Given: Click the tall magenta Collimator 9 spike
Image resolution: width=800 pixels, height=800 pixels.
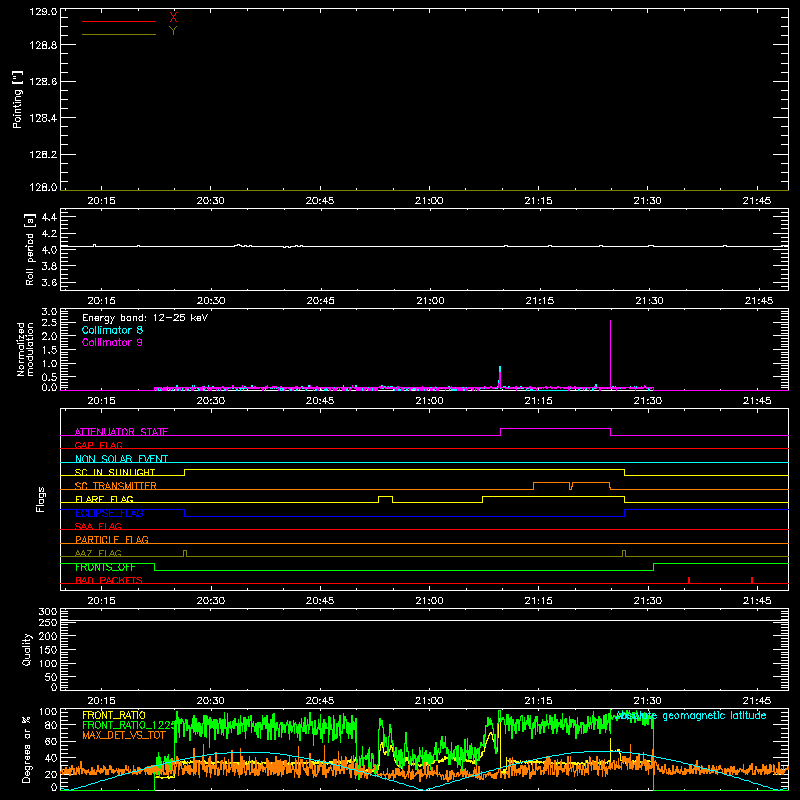Looking at the screenshot, I should click(x=610, y=355).
